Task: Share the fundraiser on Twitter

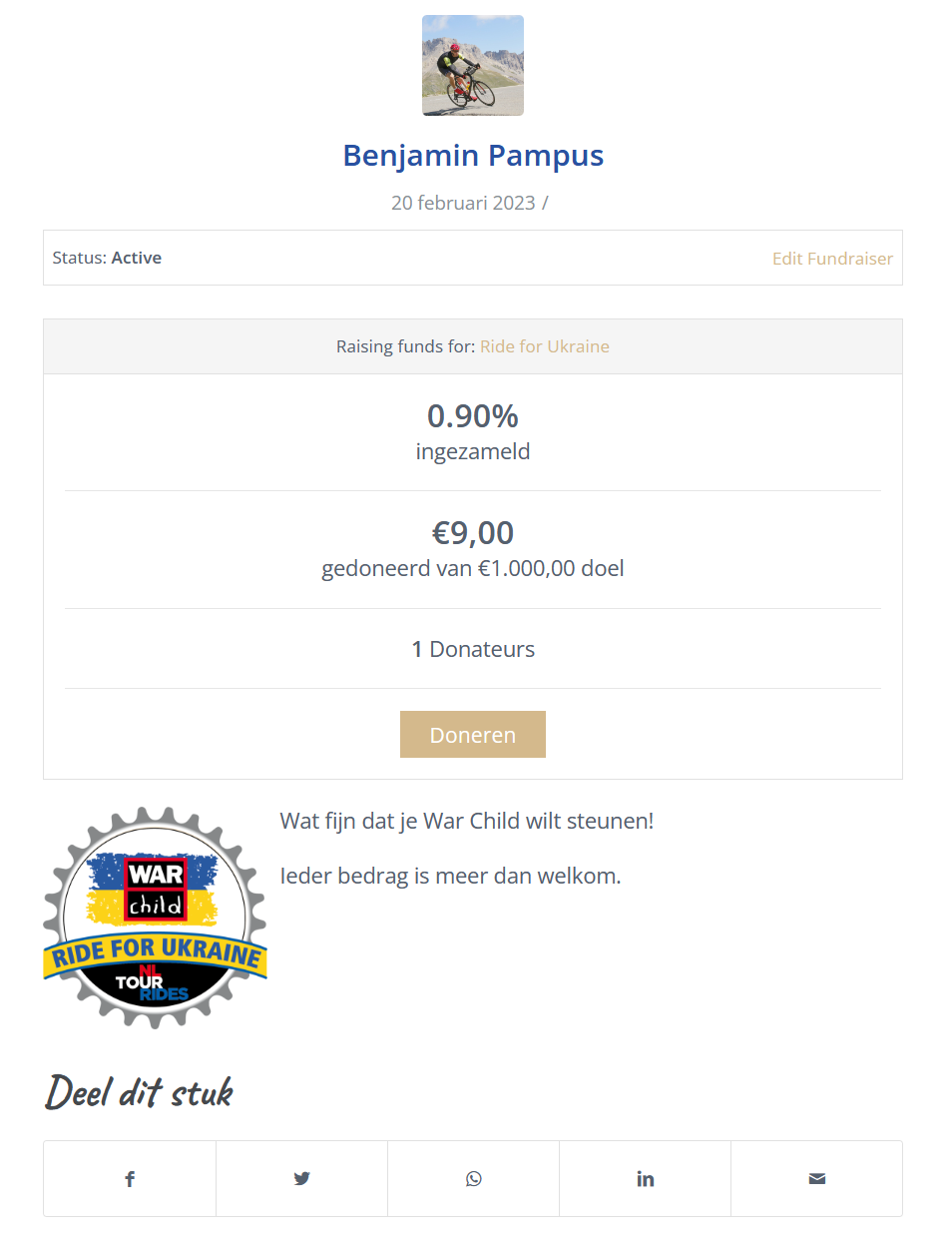Action: (x=301, y=1179)
